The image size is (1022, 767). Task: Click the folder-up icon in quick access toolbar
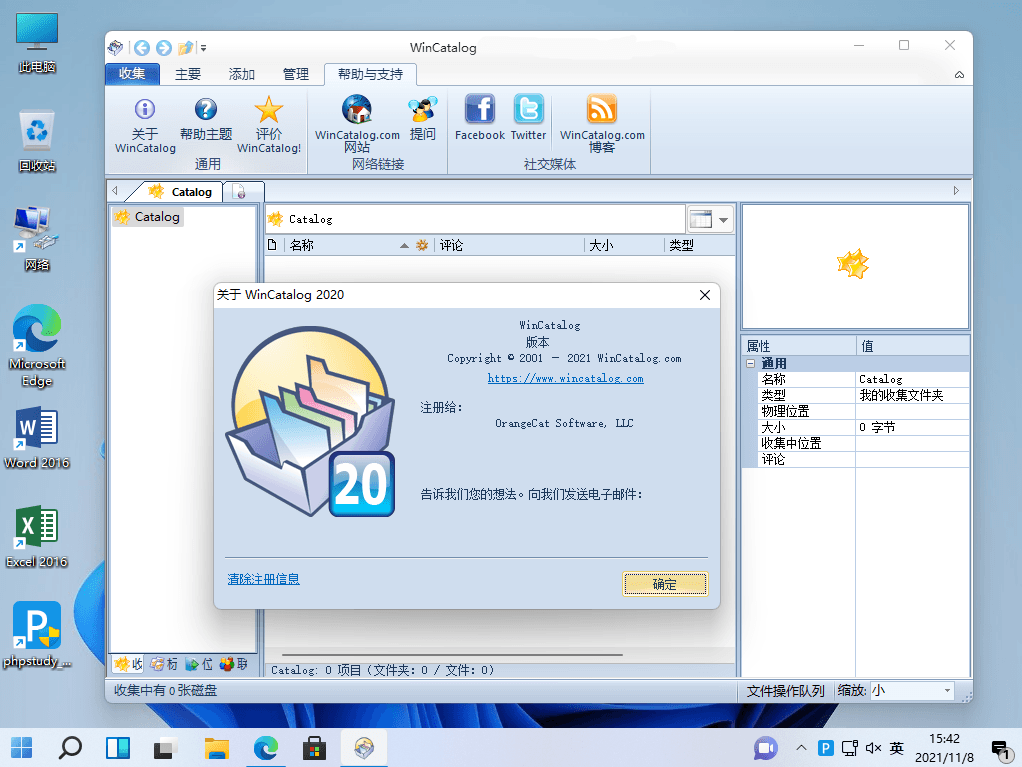point(186,48)
